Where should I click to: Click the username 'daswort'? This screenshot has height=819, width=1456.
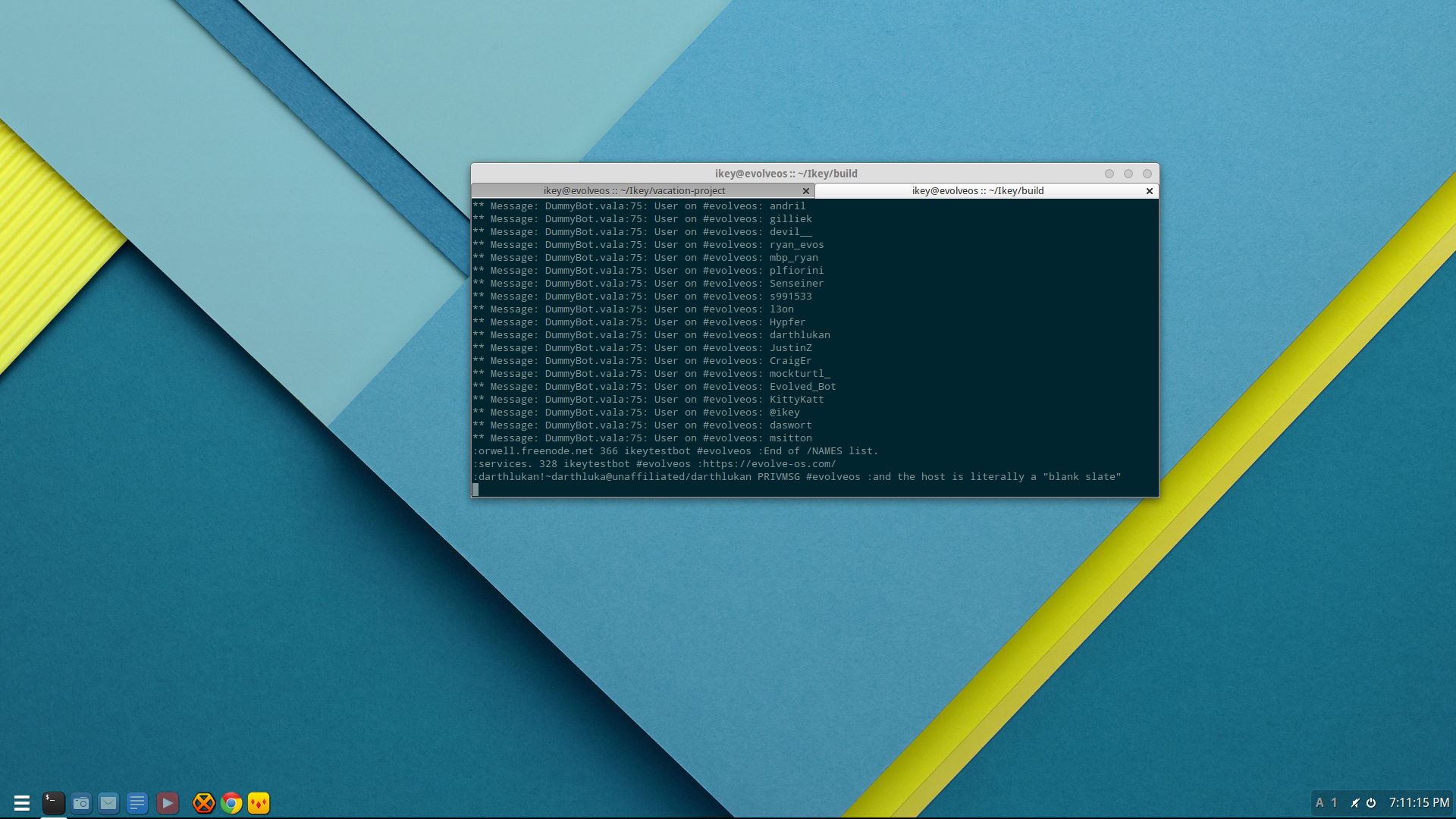coord(790,425)
